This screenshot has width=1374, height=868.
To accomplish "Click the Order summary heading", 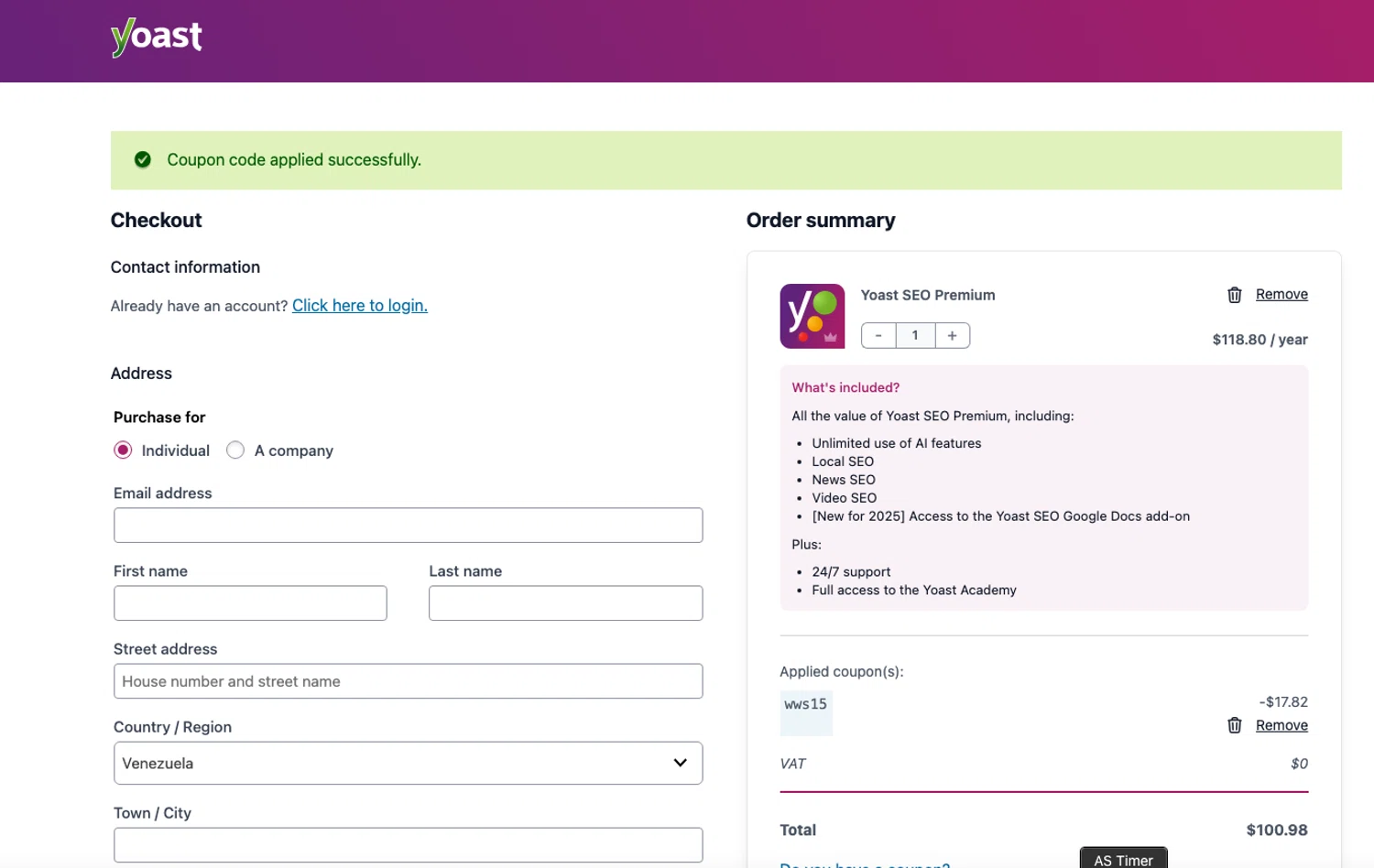I will [821, 221].
